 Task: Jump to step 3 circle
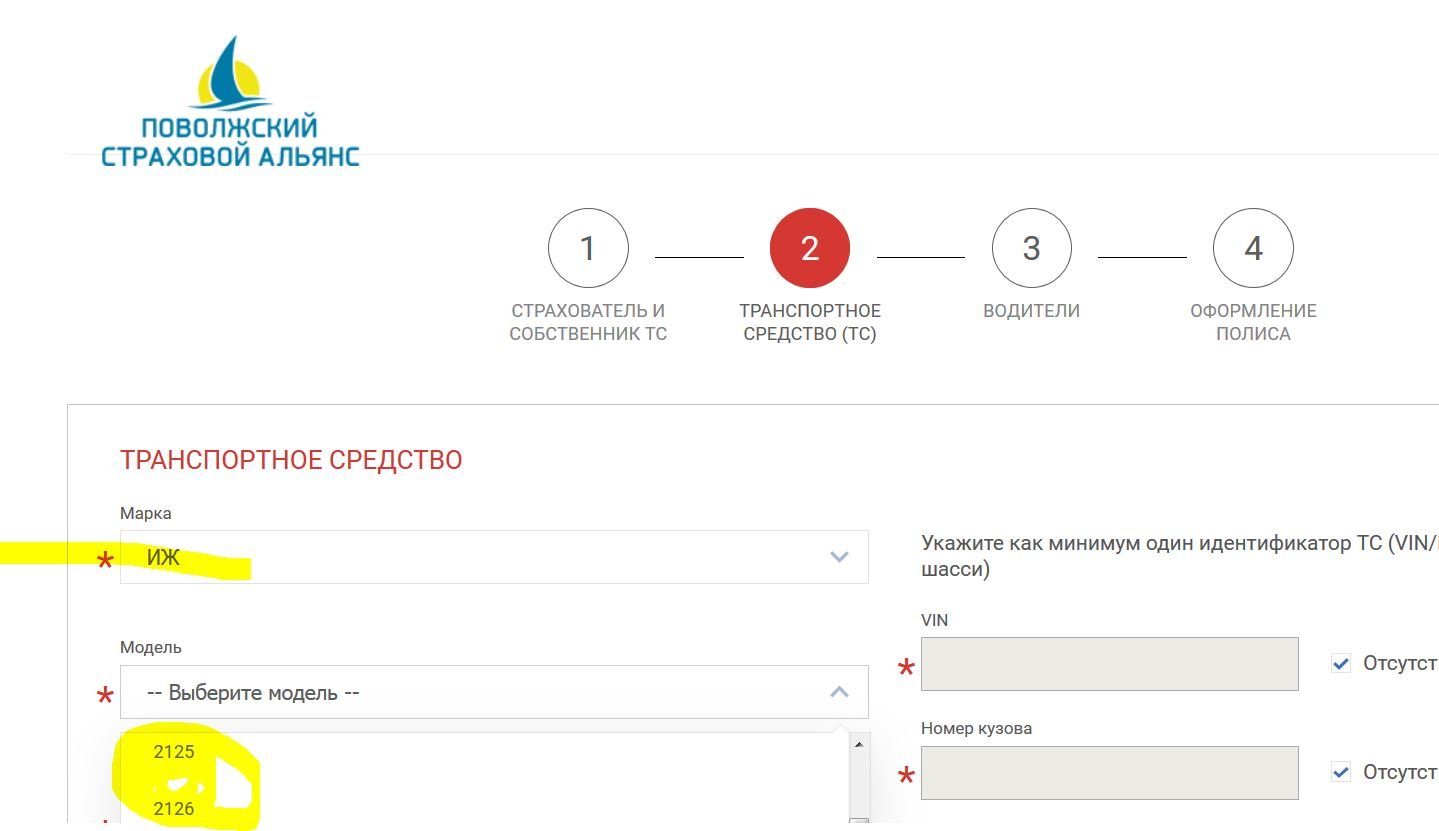1031,248
